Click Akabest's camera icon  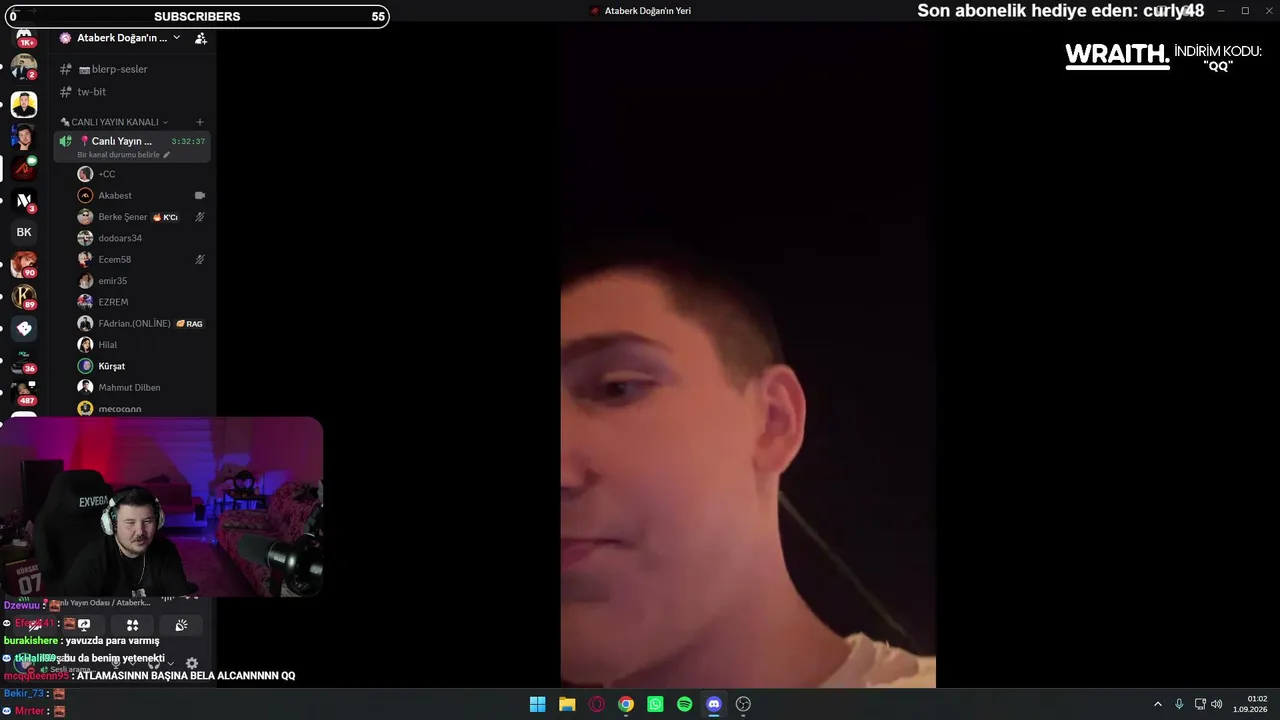200,195
